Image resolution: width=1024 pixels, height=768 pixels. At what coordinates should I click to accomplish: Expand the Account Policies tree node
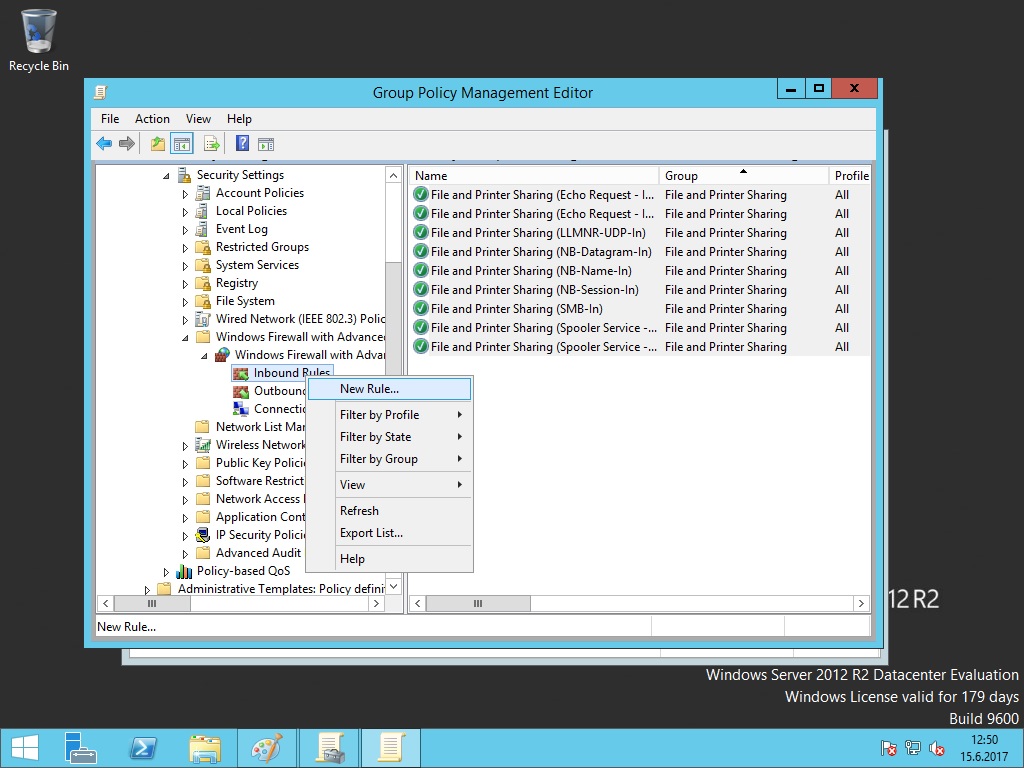pos(185,194)
